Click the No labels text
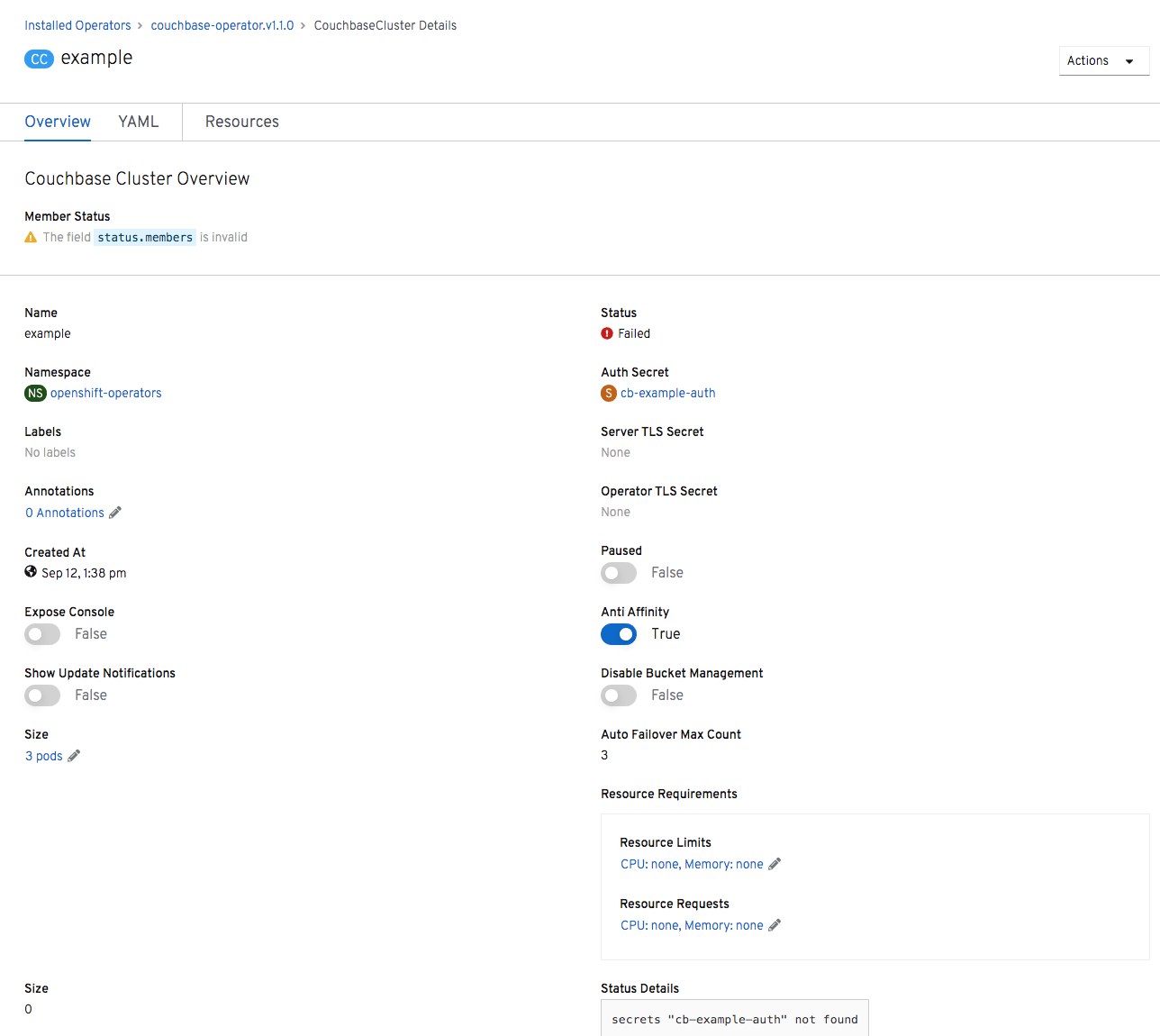This screenshot has height=1036, width=1160. (x=50, y=452)
